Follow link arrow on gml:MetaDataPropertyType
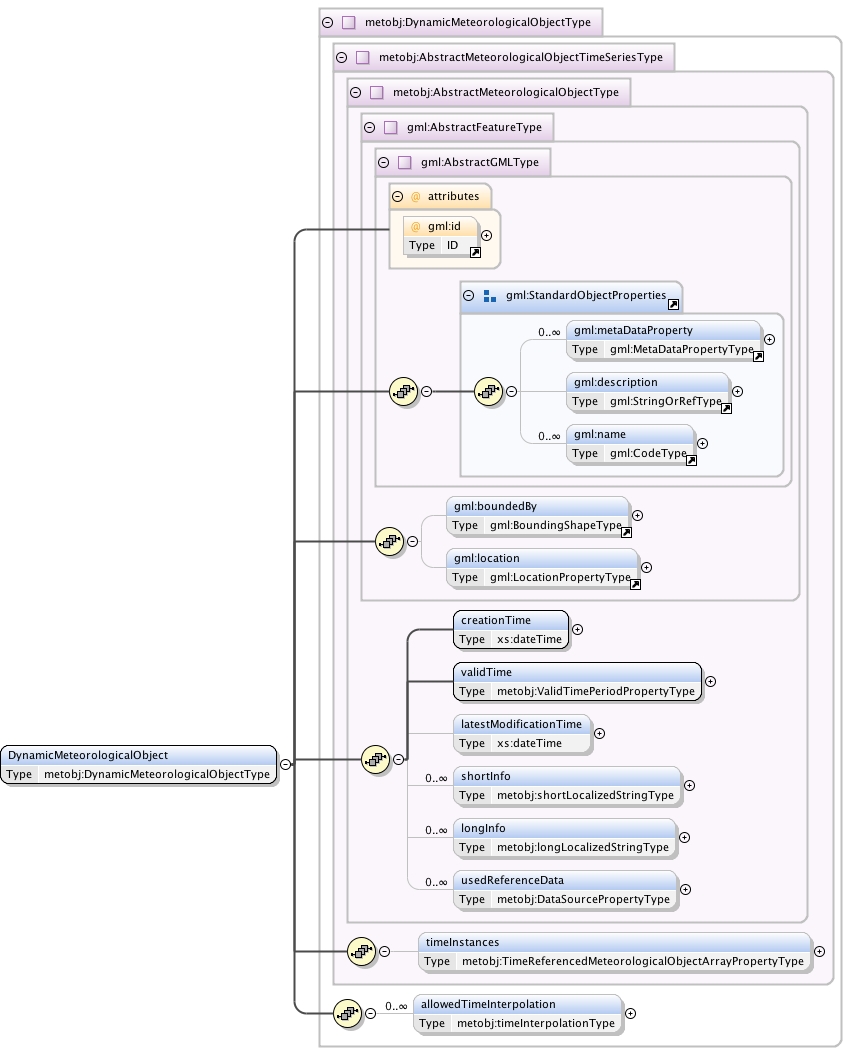Viewport: 843px width, 1048px height. (x=758, y=356)
